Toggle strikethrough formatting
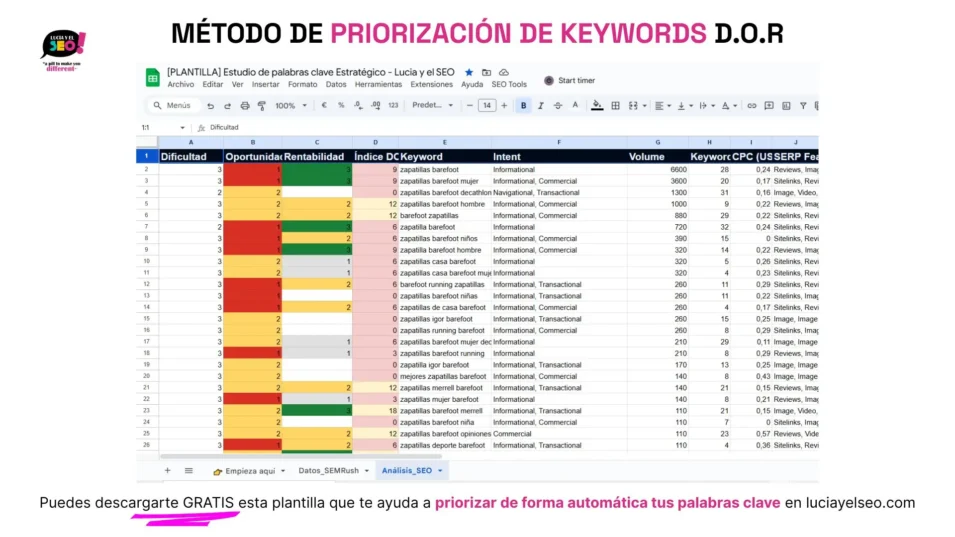This screenshot has width=955, height=537. pyautogui.click(x=557, y=105)
